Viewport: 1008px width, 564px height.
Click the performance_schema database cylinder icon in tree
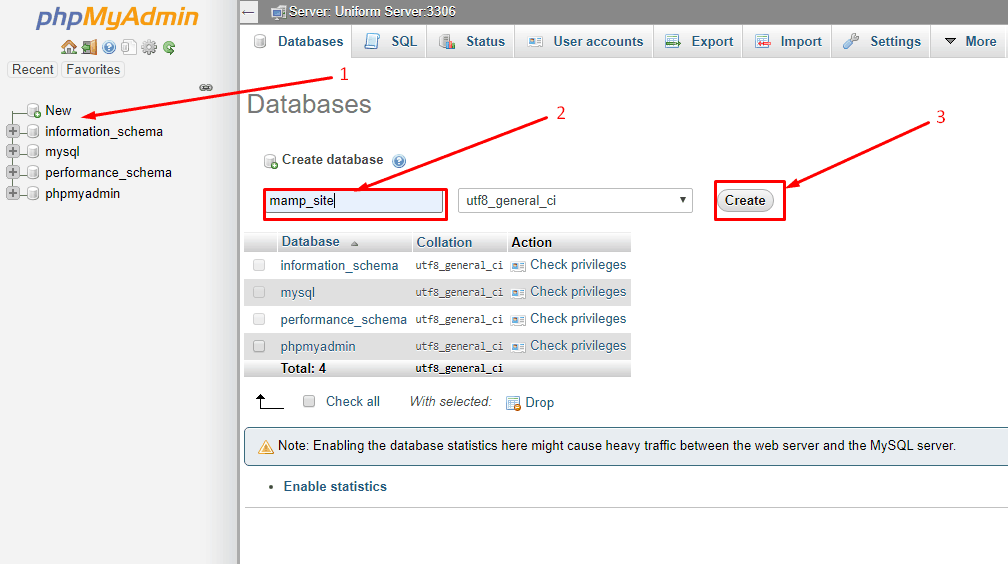(x=33, y=172)
